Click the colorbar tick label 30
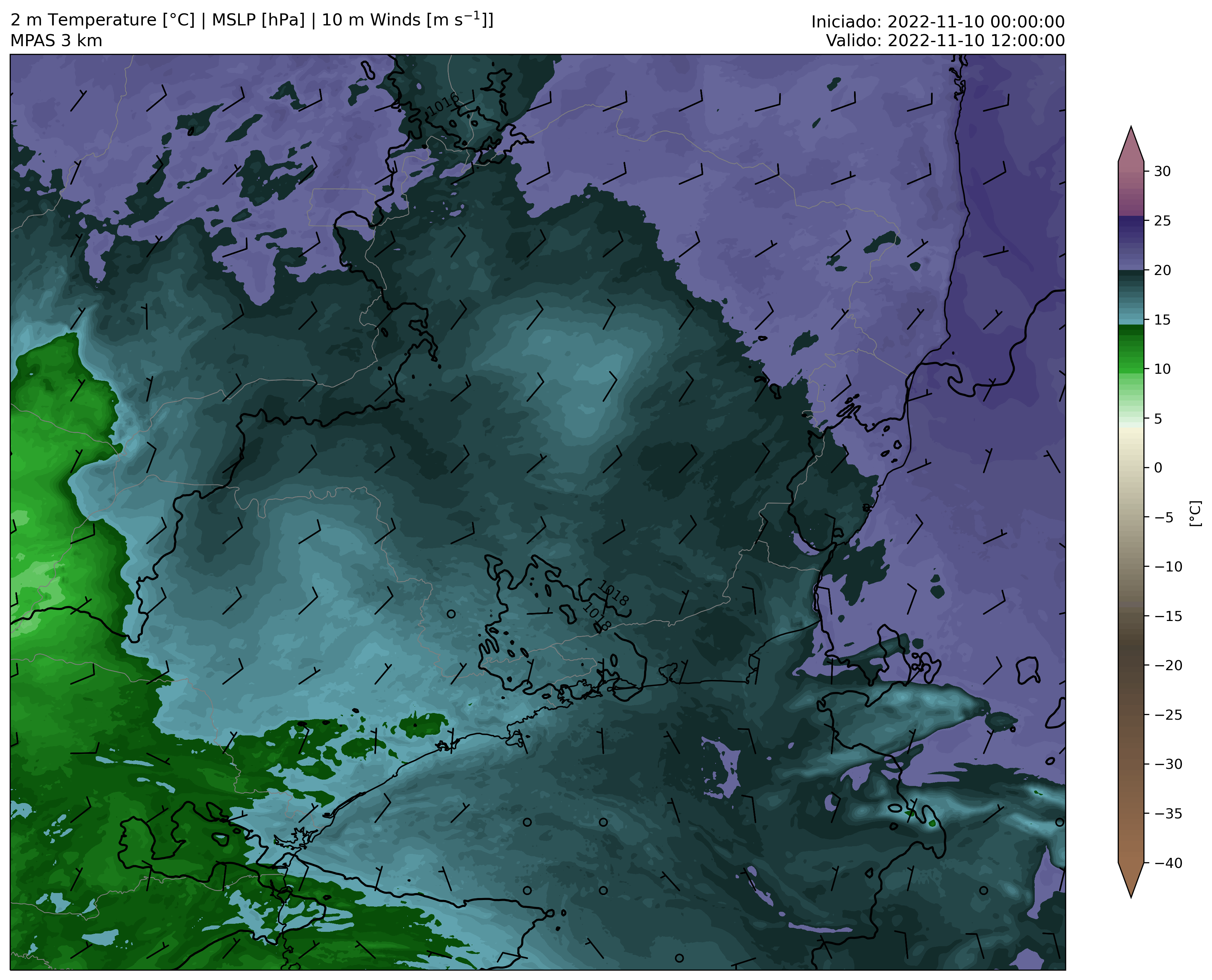The width and height of the screenshot is (1212, 980). point(1162,171)
